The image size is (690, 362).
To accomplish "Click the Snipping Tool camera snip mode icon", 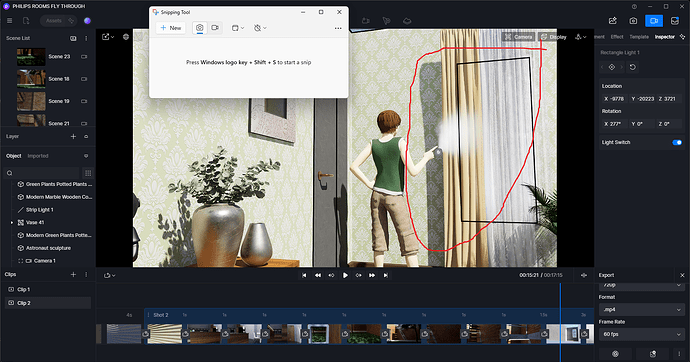I will click(199, 28).
